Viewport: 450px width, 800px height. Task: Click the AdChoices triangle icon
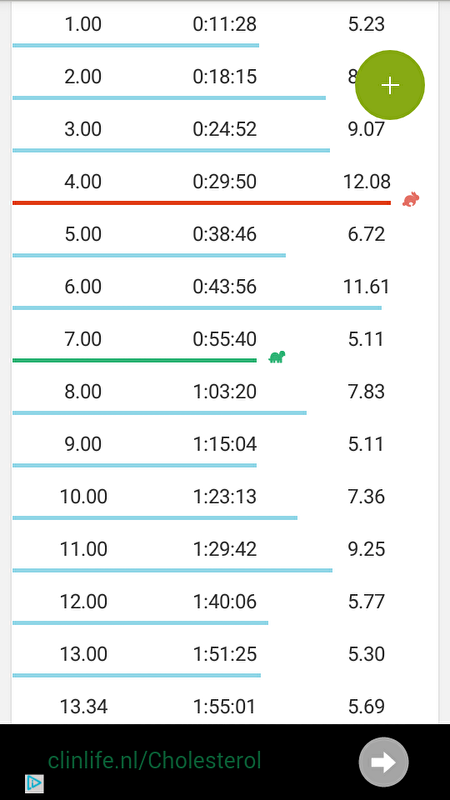pyautogui.click(x=34, y=783)
